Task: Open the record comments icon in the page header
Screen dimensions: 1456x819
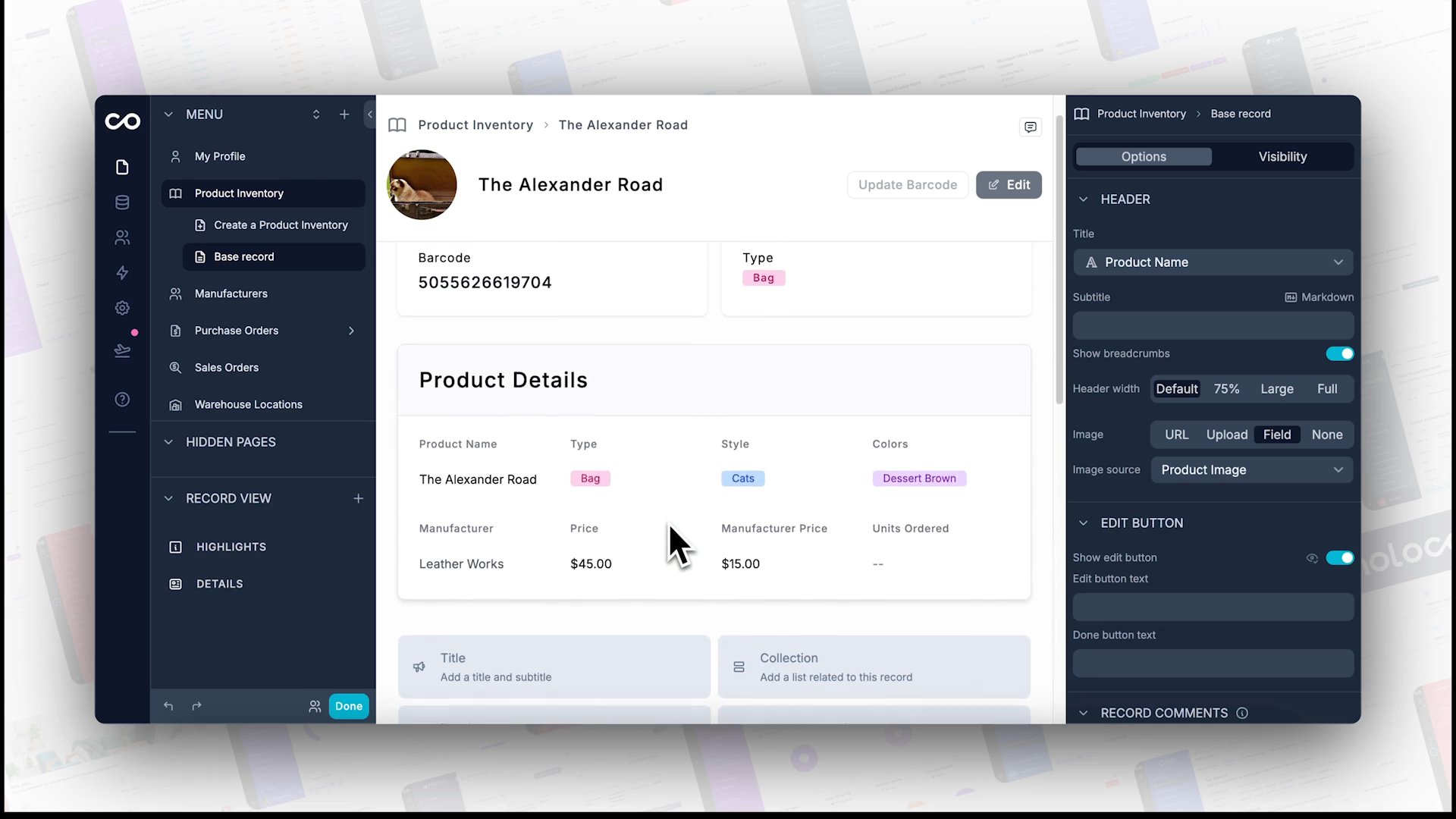Action: click(x=1030, y=127)
